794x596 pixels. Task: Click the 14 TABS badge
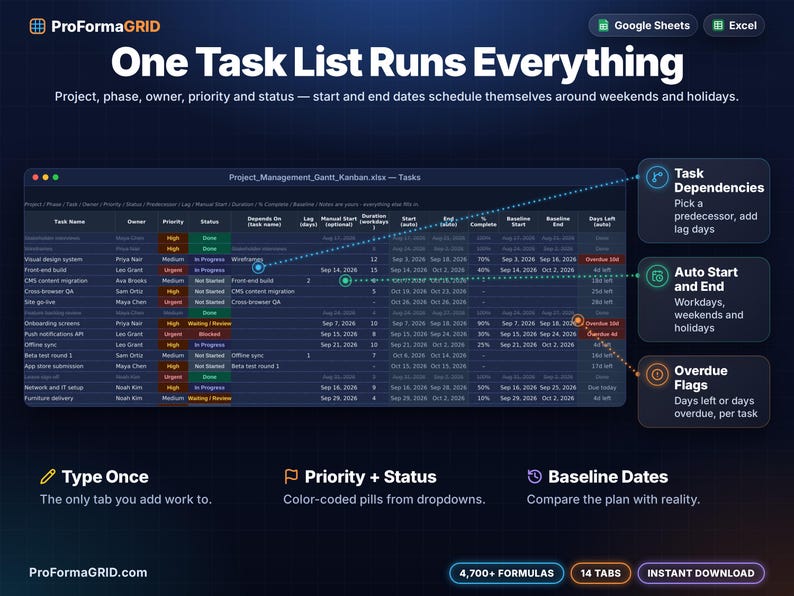coord(601,573)
